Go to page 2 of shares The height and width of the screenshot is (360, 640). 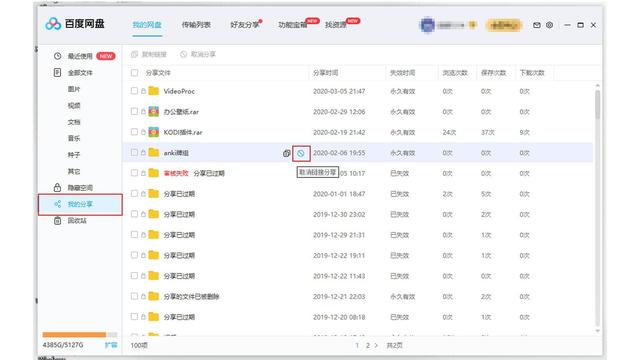[x=367, y=345]
